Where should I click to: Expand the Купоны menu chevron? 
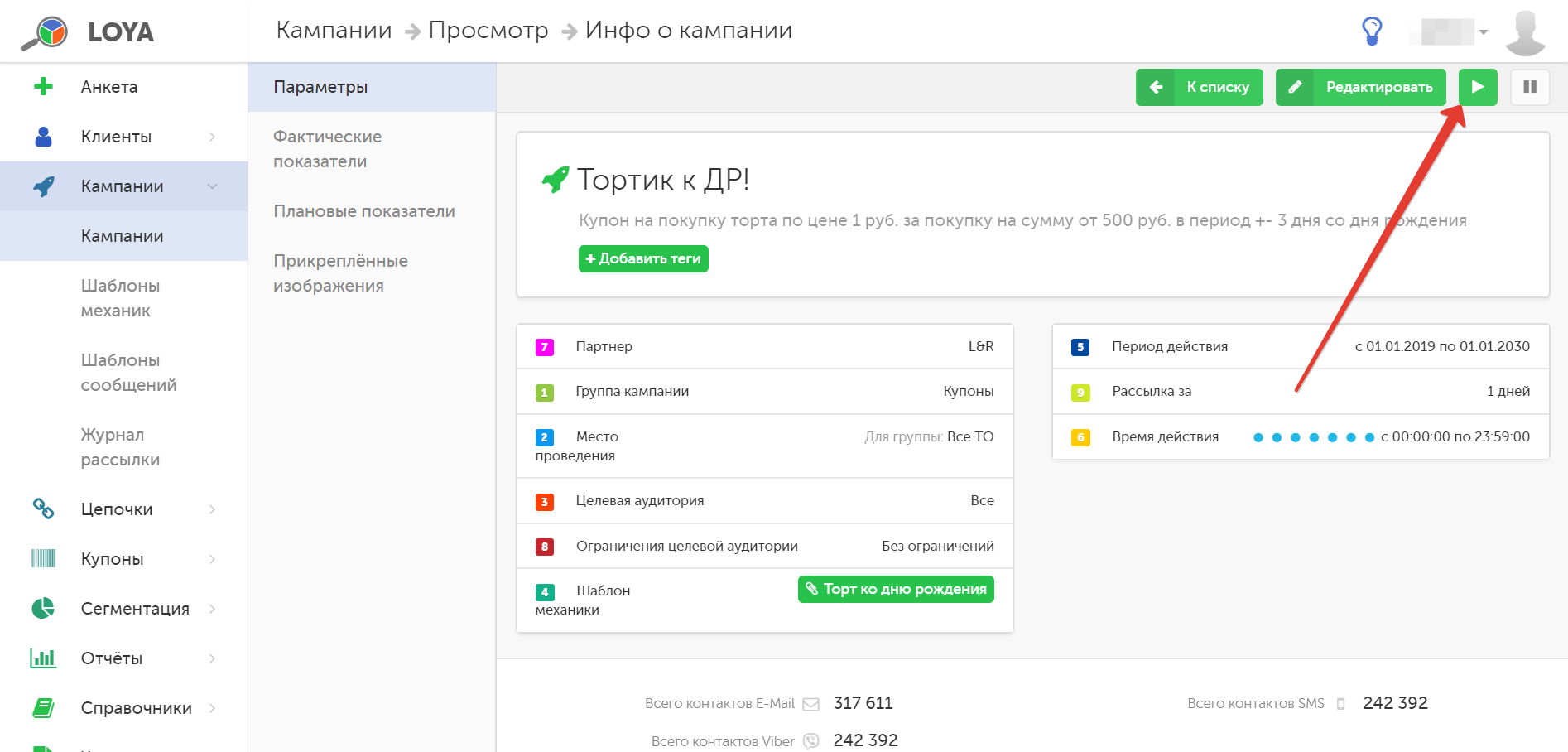coord(213,559)
